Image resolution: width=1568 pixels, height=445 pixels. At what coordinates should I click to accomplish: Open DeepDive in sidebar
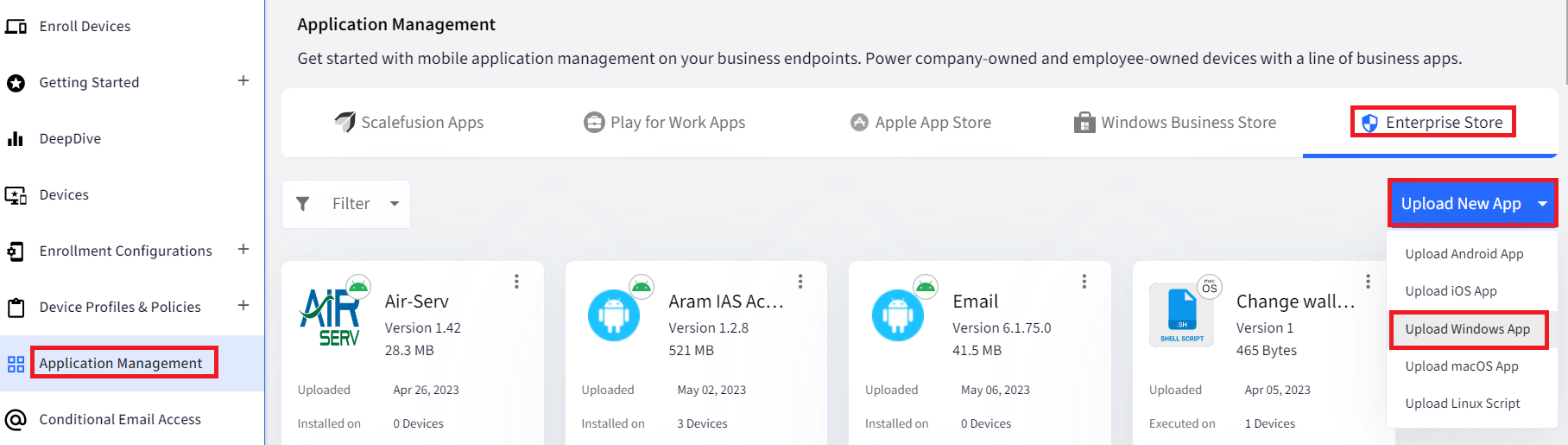point(70,139)
